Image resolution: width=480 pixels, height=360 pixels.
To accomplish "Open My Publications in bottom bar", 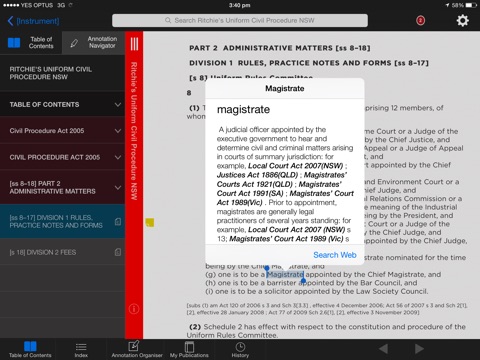I will point(189,349).
